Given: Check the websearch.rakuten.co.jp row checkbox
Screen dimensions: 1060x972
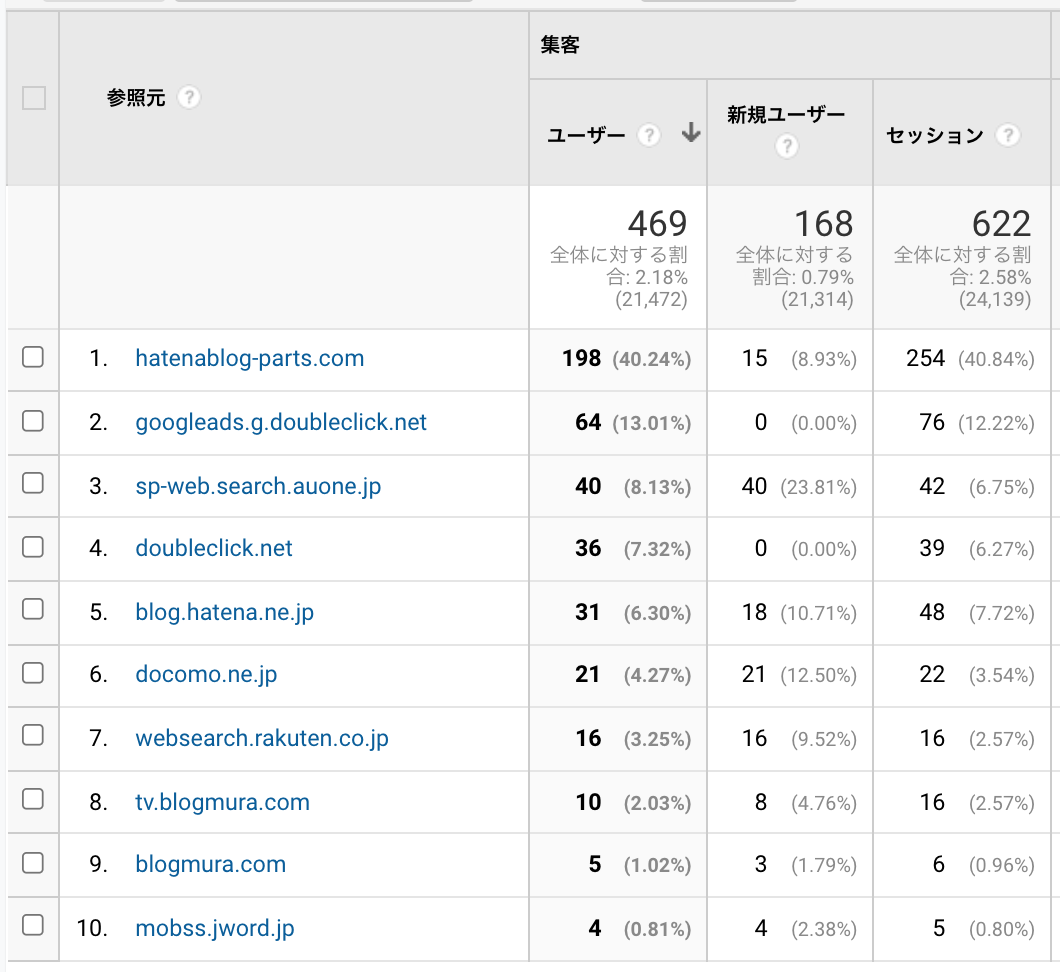Looking at the screenshot, I should (x=32, y=735).
